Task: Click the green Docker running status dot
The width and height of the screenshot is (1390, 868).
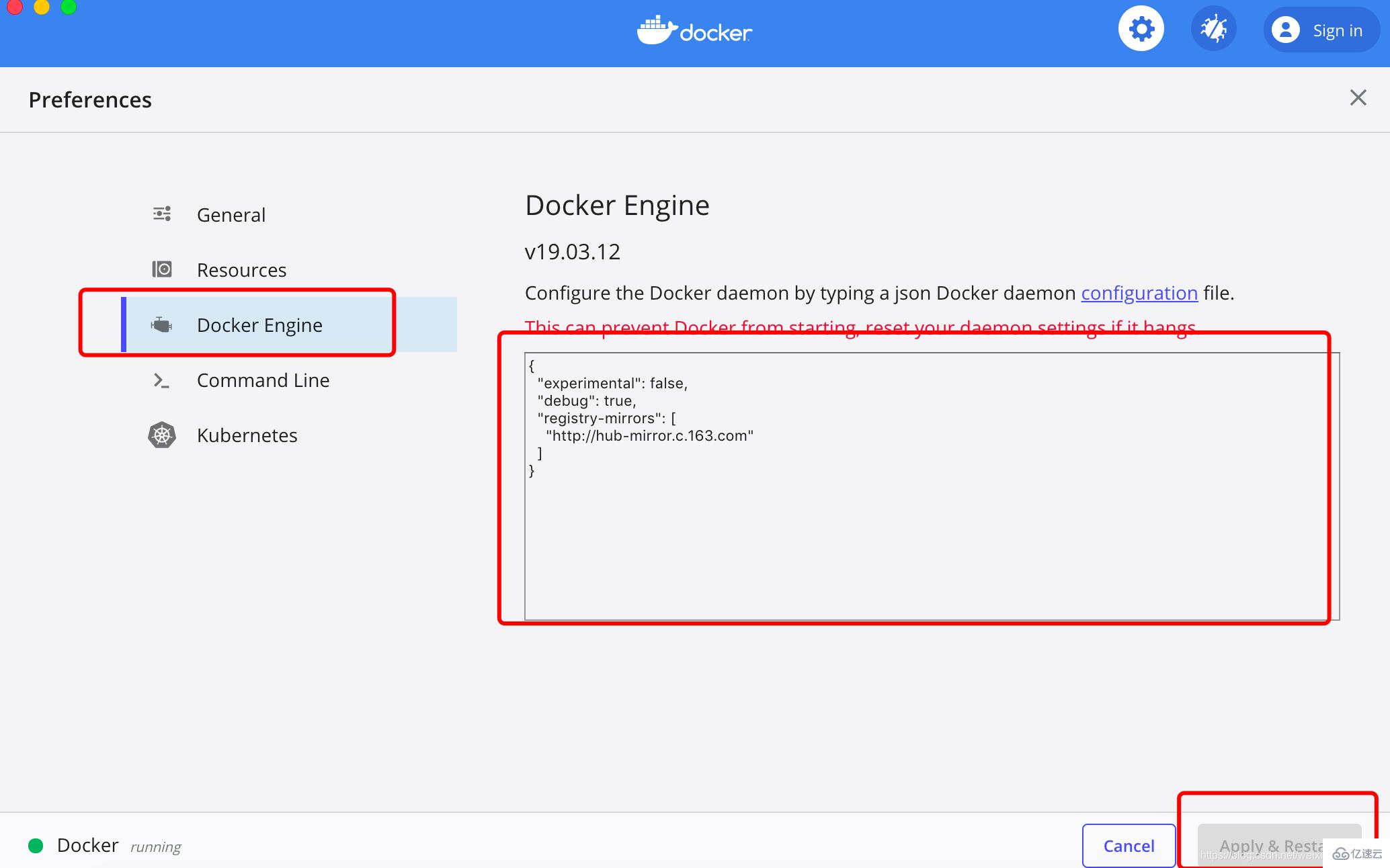Action: tap(36, 846)
